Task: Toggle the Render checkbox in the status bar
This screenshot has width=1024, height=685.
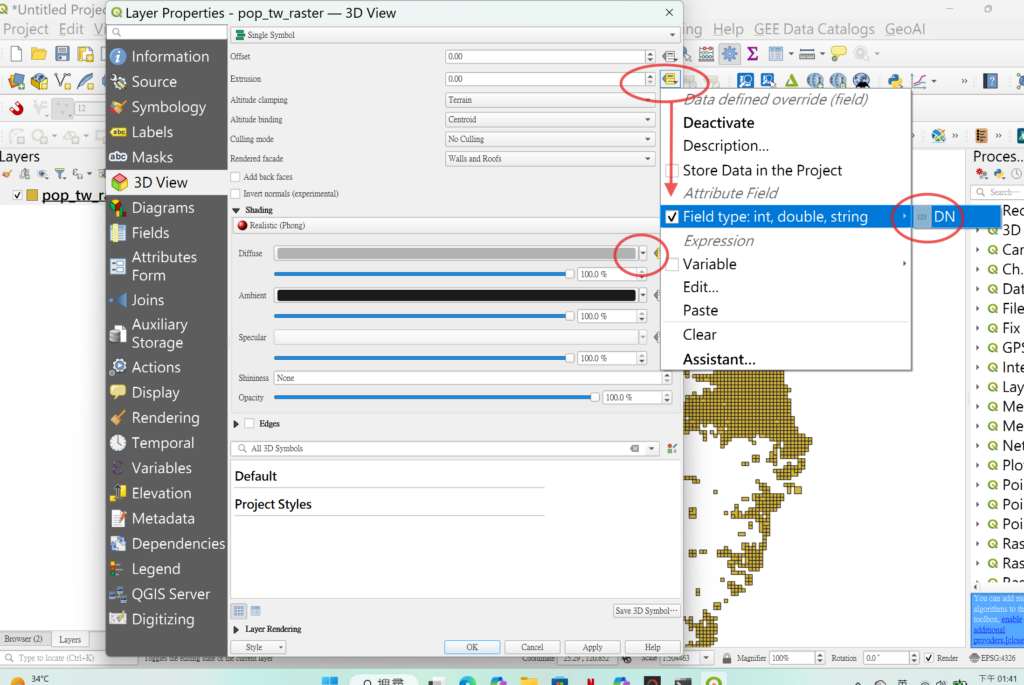Action: click(x=929, y=658)
